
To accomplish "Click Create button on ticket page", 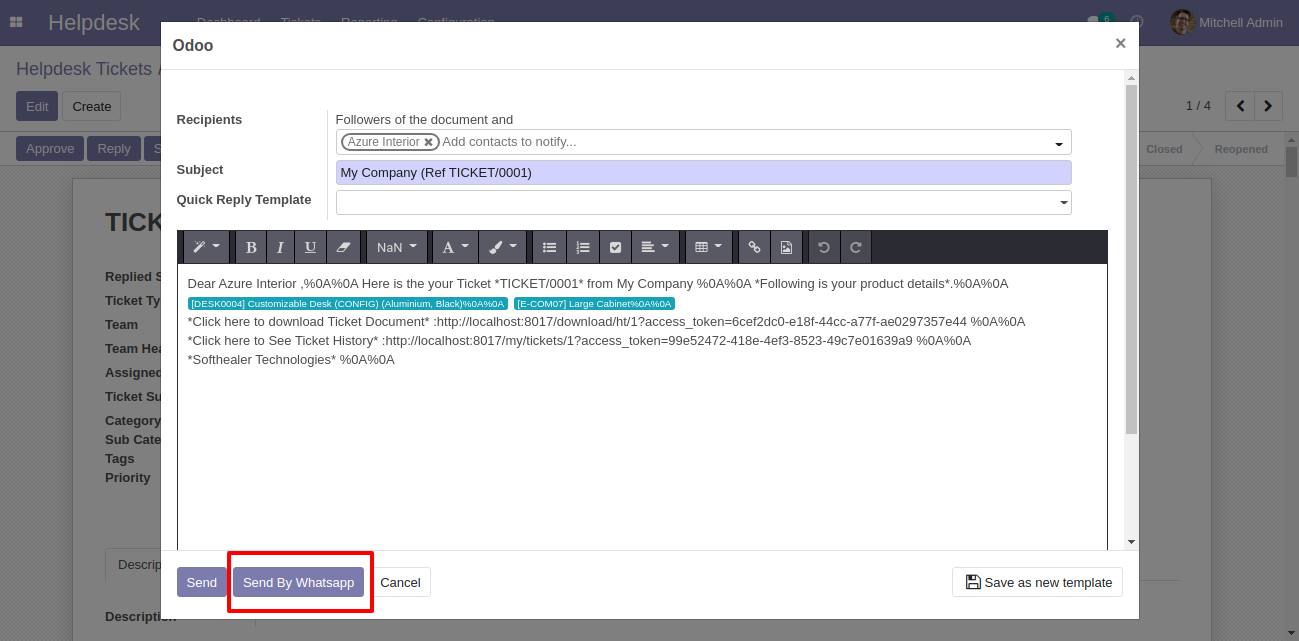I will (x=91, y=106).
